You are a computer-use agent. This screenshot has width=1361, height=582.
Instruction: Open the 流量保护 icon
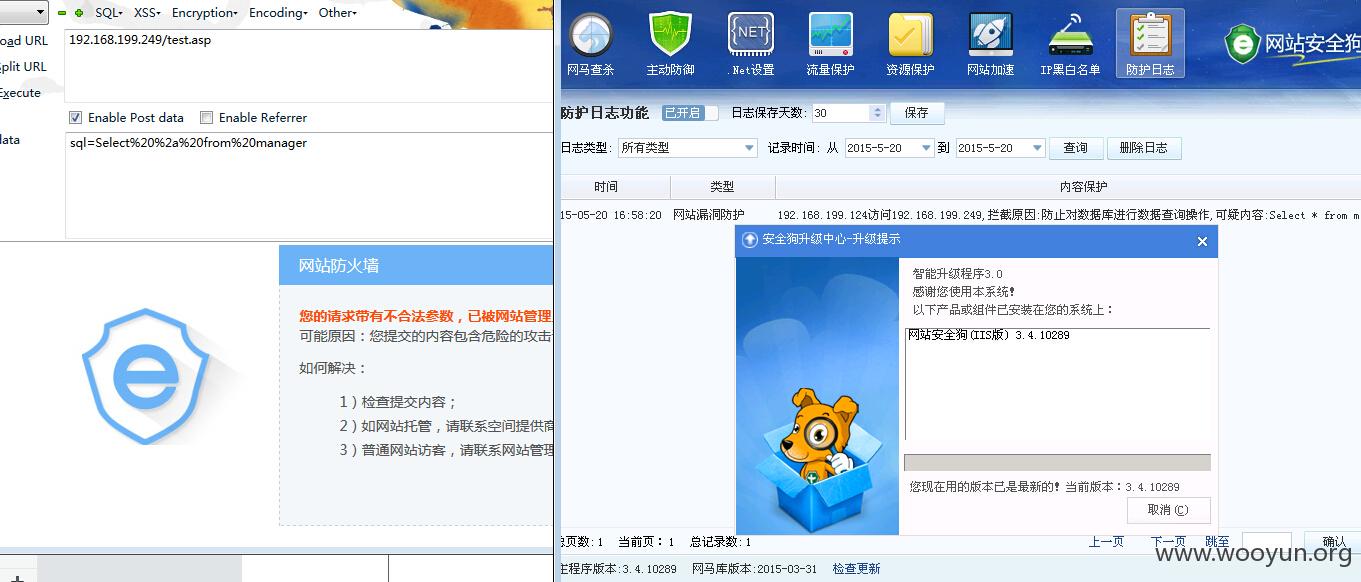click(x=830, y=44)
